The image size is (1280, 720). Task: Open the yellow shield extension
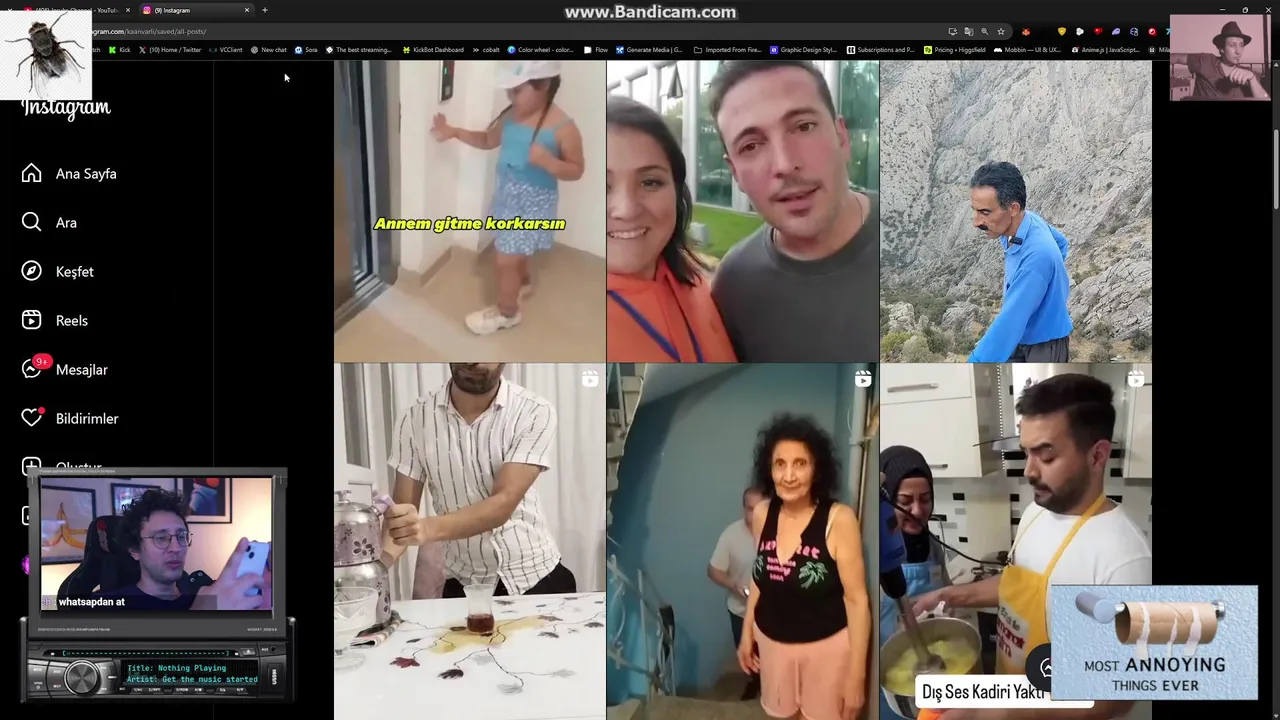[1062, 31]
